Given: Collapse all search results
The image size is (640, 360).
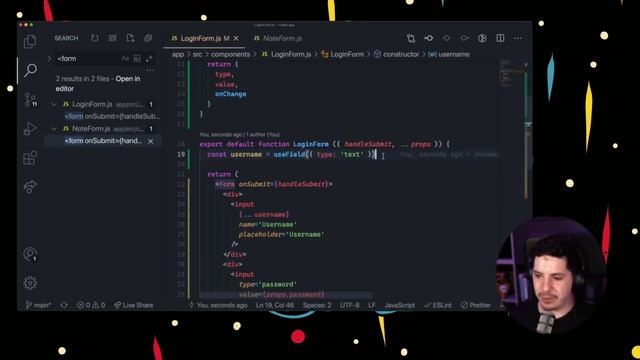Looking at the screenshot, I should click(x=148, y=38).
